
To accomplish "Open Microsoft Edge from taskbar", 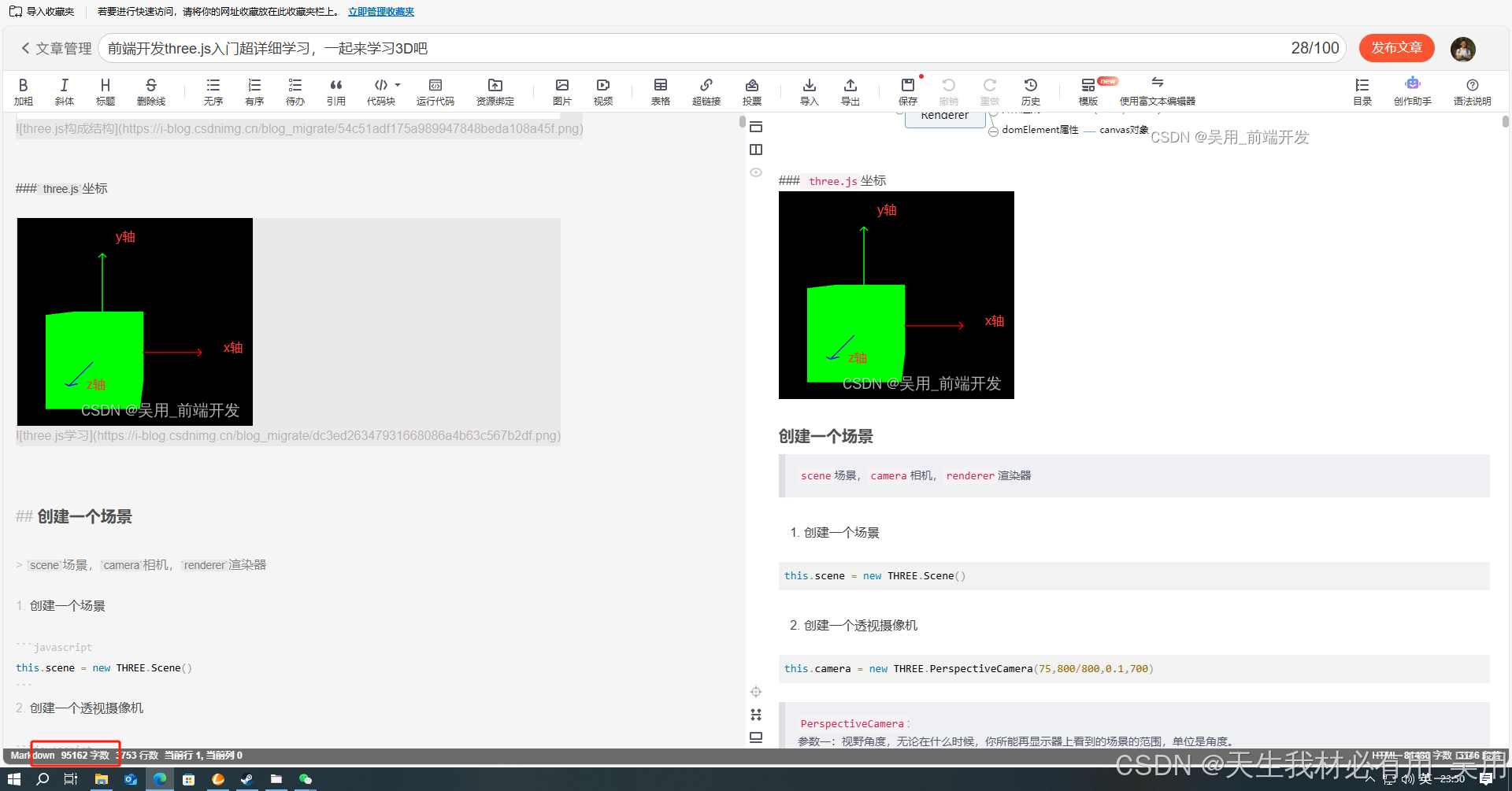I will (160, 779).
